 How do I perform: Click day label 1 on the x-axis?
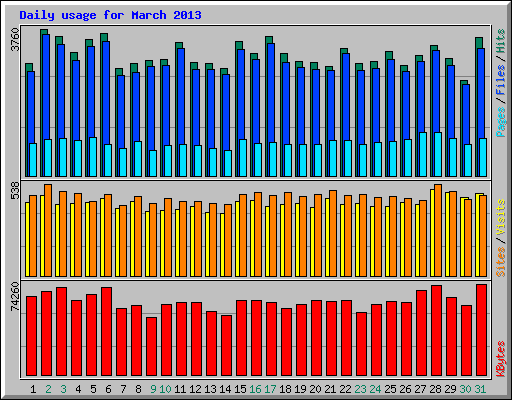coord(33,389)
